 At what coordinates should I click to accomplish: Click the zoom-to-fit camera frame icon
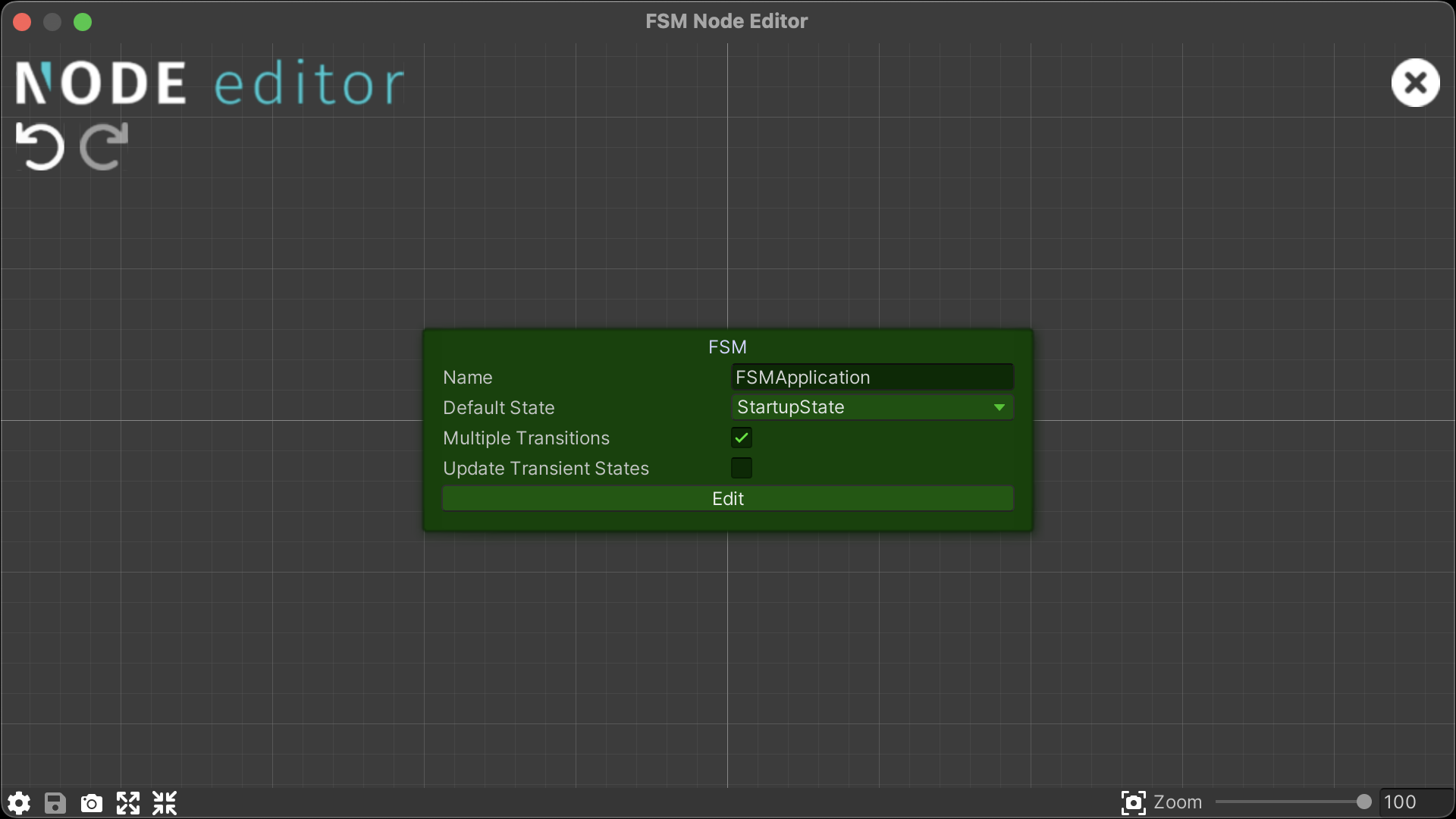pos(1133,802)
